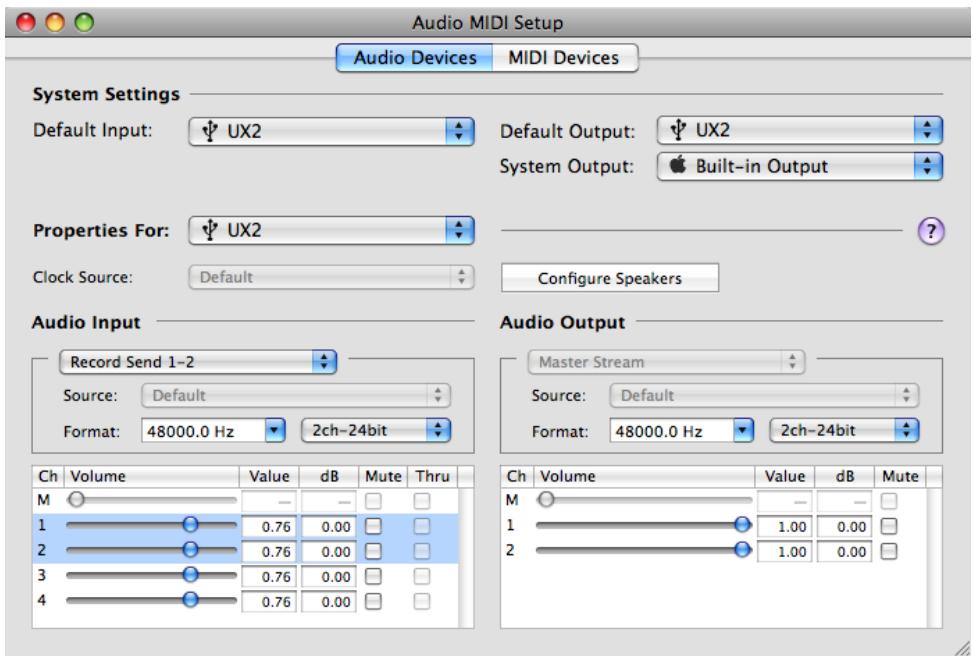Mute output channel 1
973x656 pixels.
point(889,526)
